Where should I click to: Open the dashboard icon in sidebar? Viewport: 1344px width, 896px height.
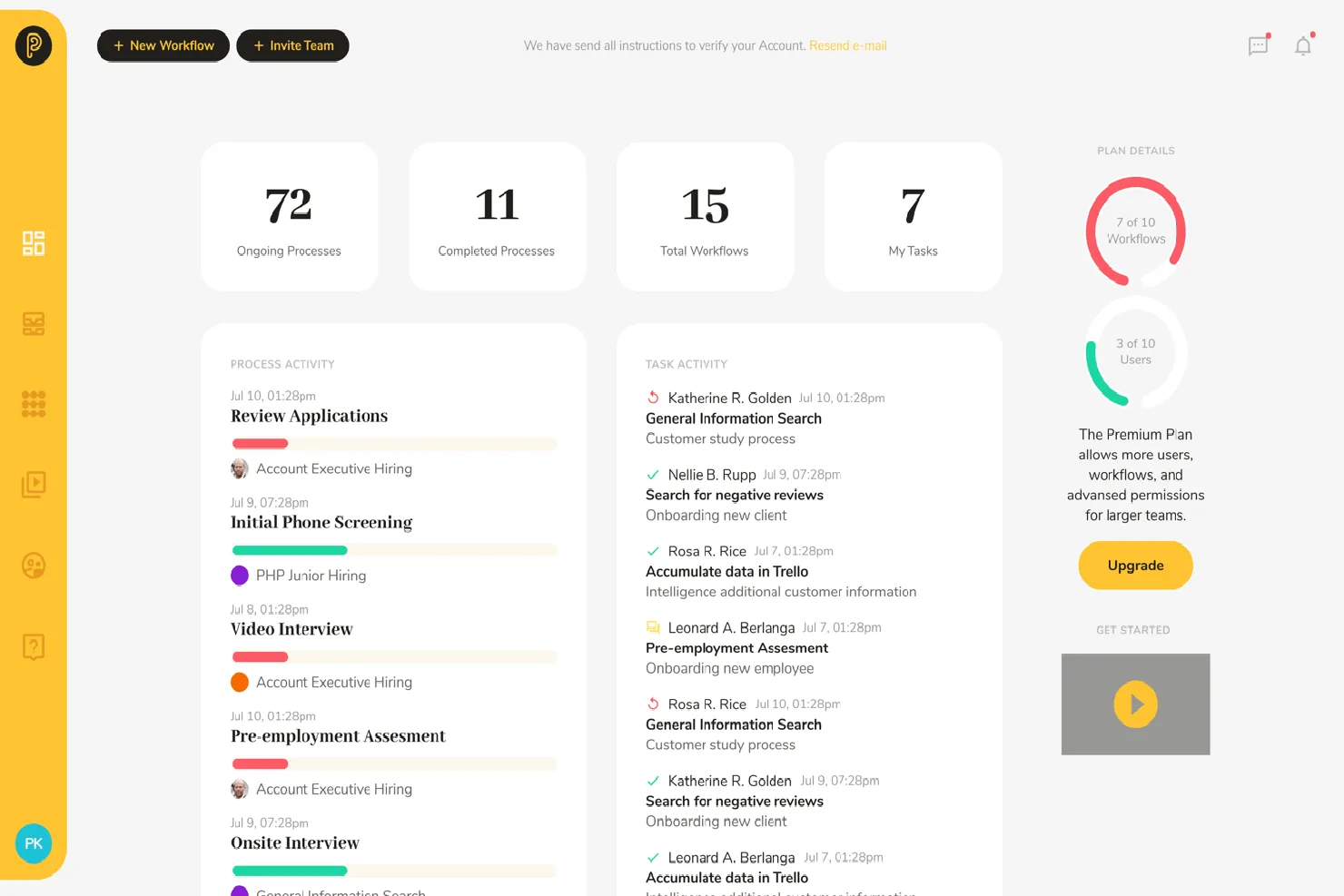click(x=34, y=243)
